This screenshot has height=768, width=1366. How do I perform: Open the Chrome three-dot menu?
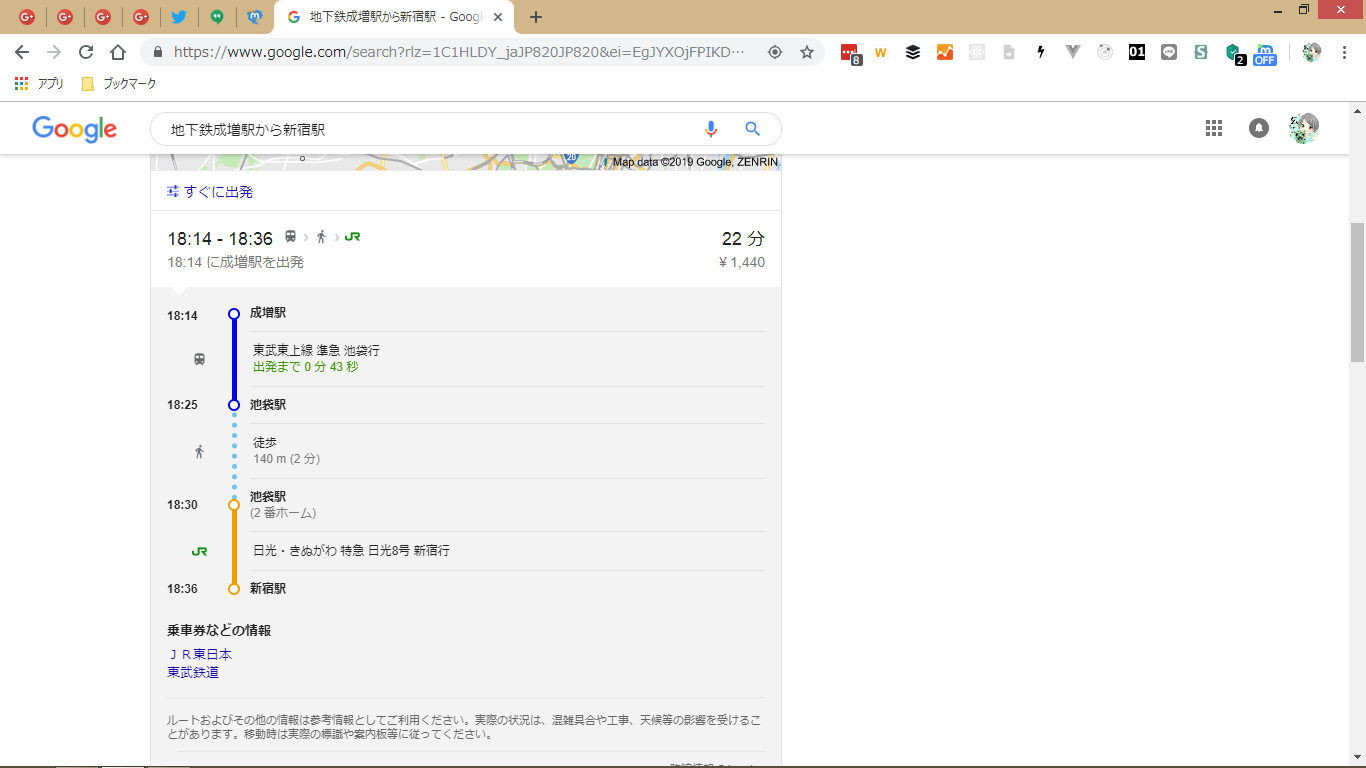pyautogui.click(x=1344, y=52)
